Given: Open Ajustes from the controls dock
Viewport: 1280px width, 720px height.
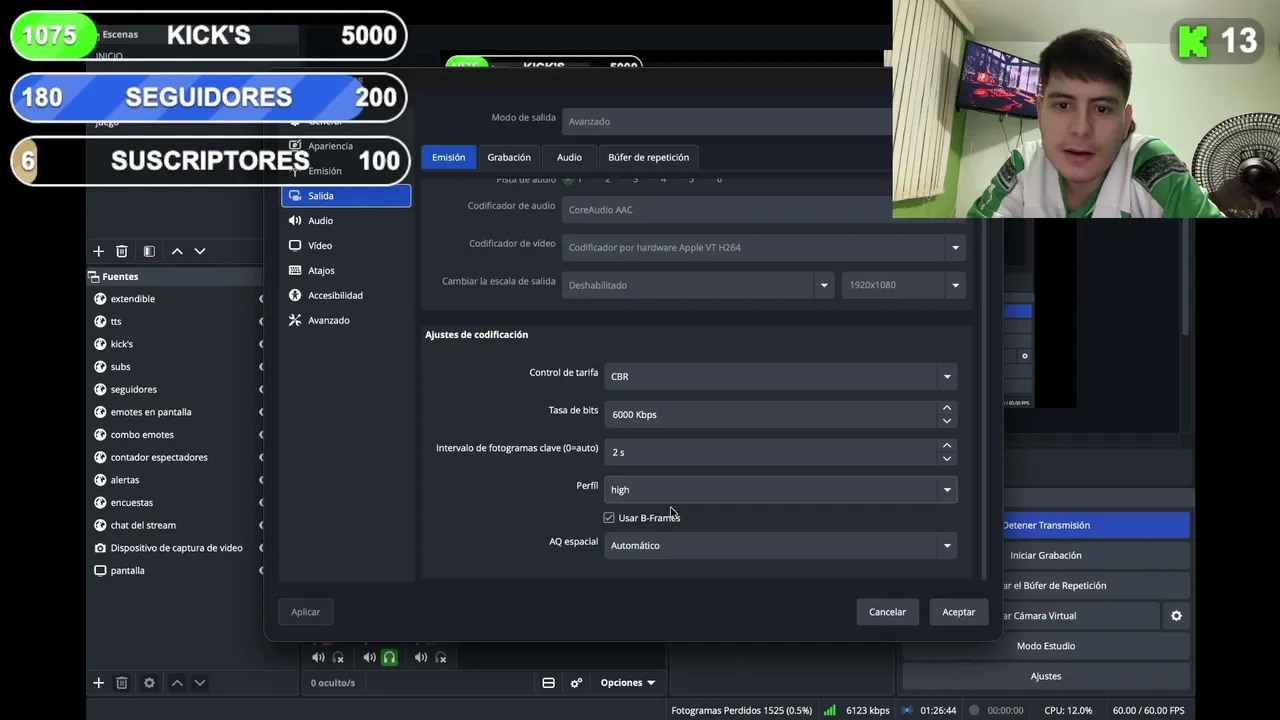Looking at the screenshot, I should (1046, 676).
